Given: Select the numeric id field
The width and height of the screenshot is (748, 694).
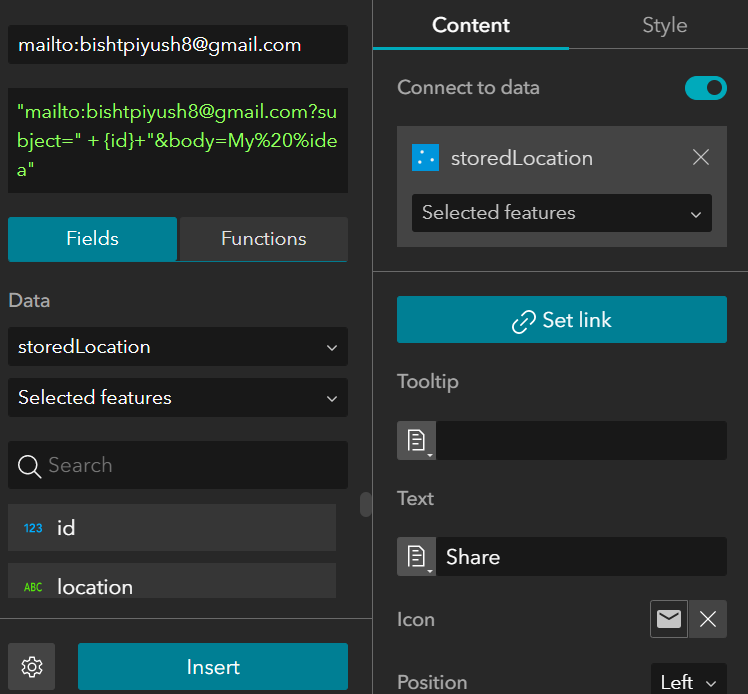Looking at the screenshot, I should [172, 527].
